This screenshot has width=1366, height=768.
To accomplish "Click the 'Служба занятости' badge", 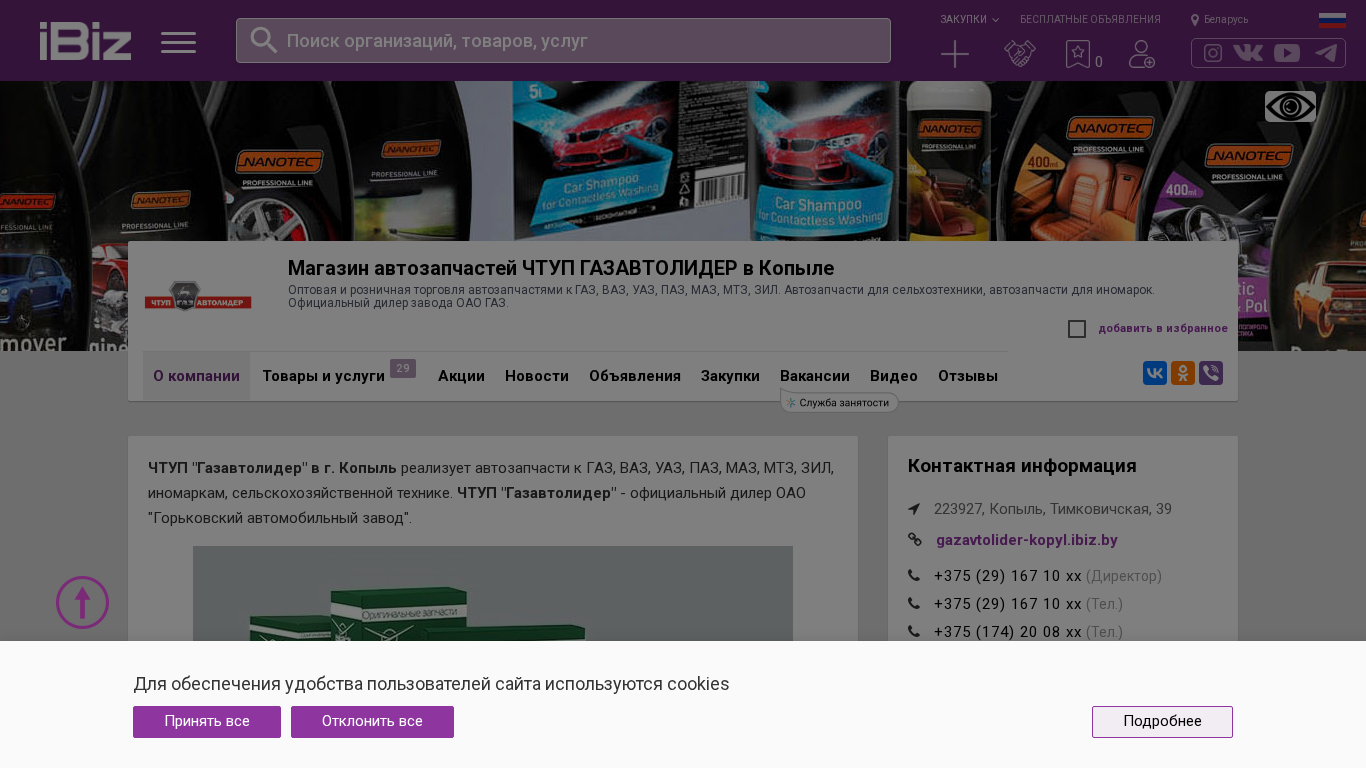I will pyautogui.click(x=839, y=402).
